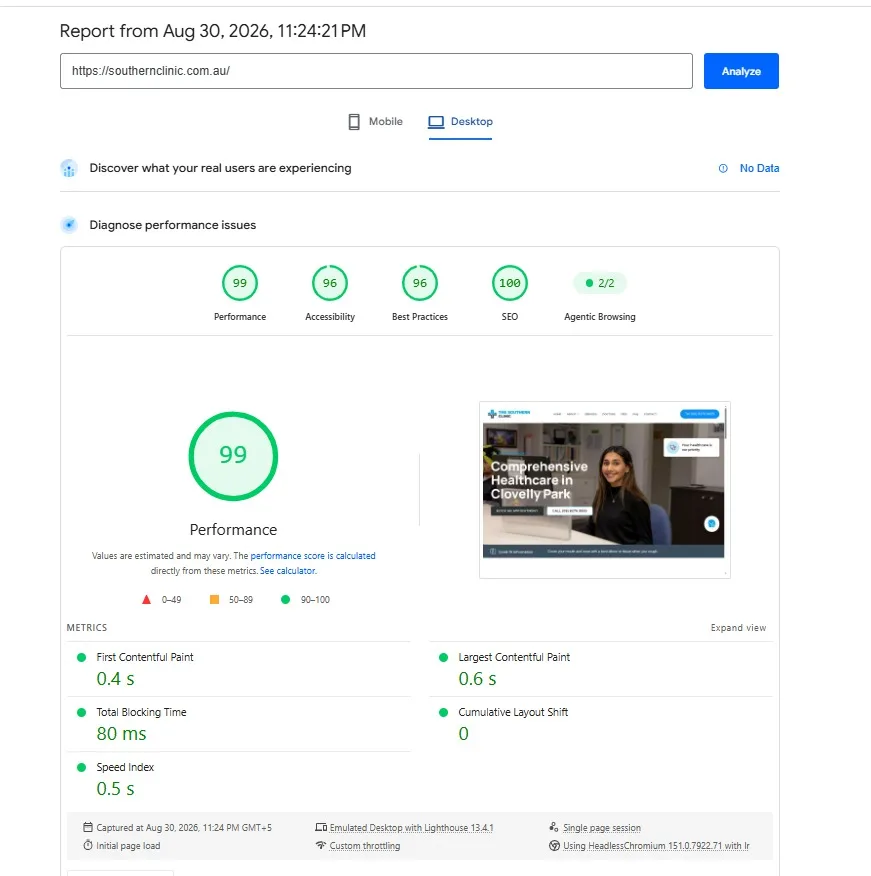The width and height of the screenshot is (871, 876).
Task: Click the Report from Aug 30 heading
Action: coord(213,31)
